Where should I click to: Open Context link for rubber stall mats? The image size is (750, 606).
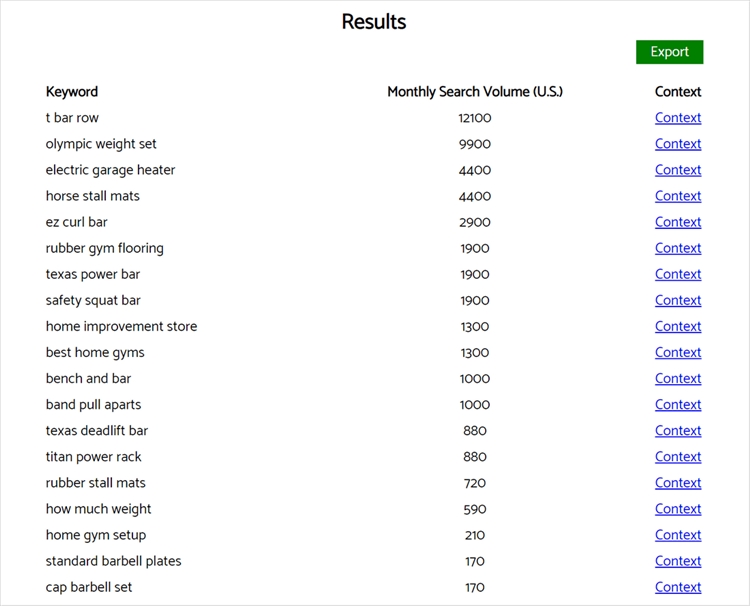pyautogui.click(x=678, y=482)
